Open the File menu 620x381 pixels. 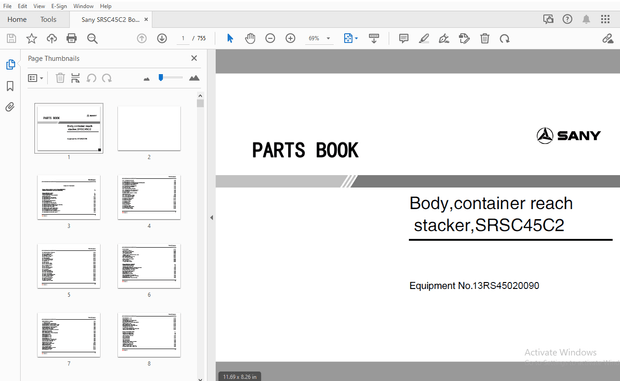[x=7, y=6]
